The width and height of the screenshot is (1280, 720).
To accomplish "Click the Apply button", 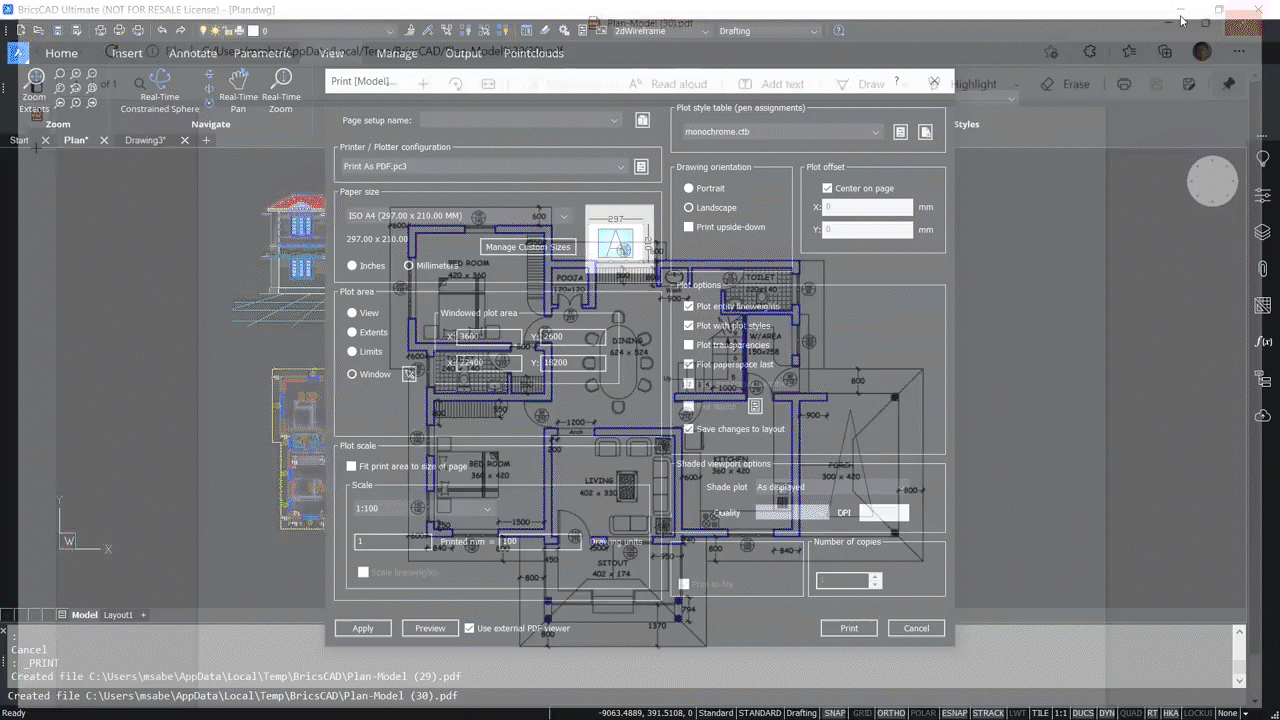I will 363,628.
